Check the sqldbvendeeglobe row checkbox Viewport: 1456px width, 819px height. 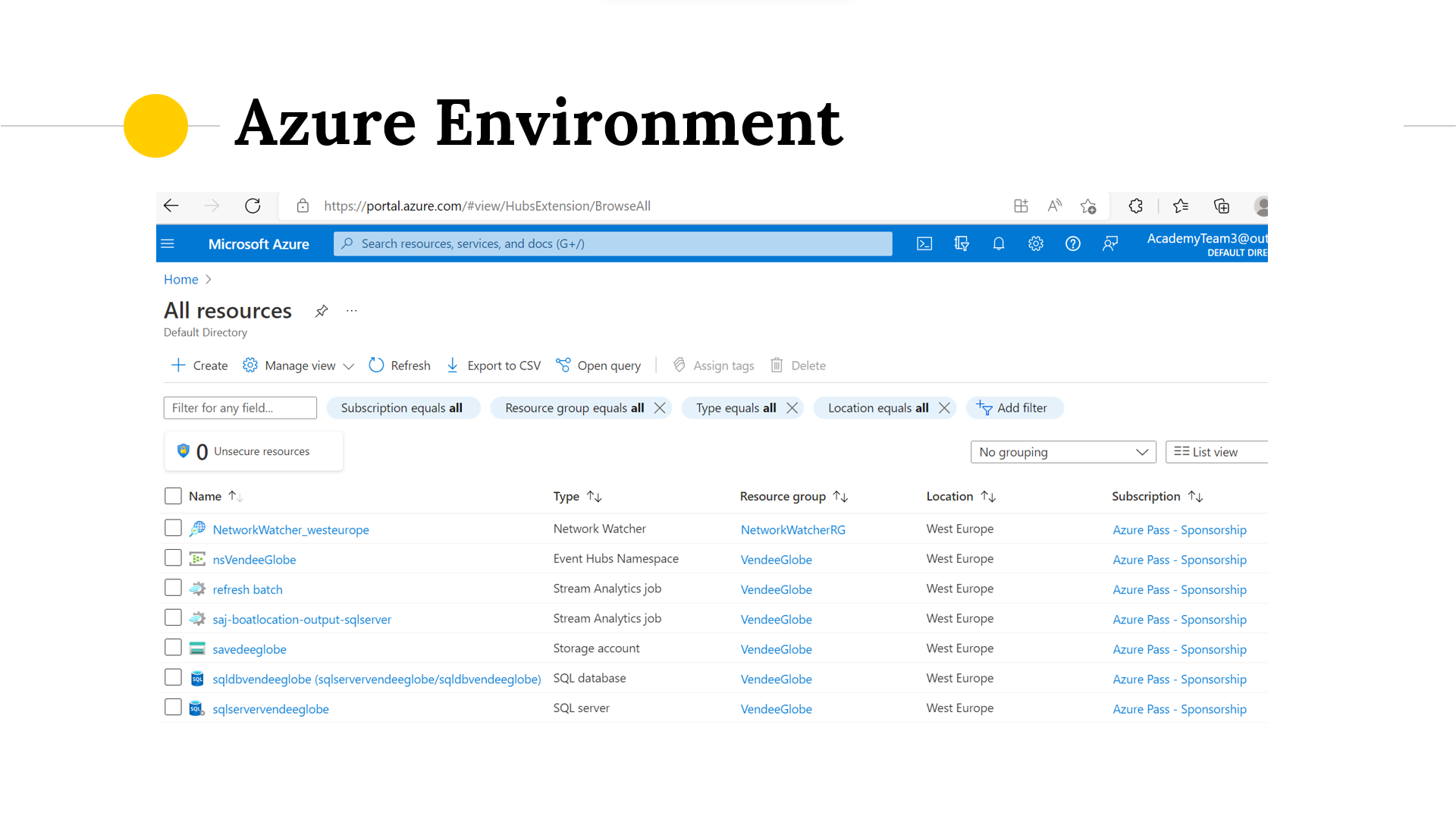(x=173, y=677)
